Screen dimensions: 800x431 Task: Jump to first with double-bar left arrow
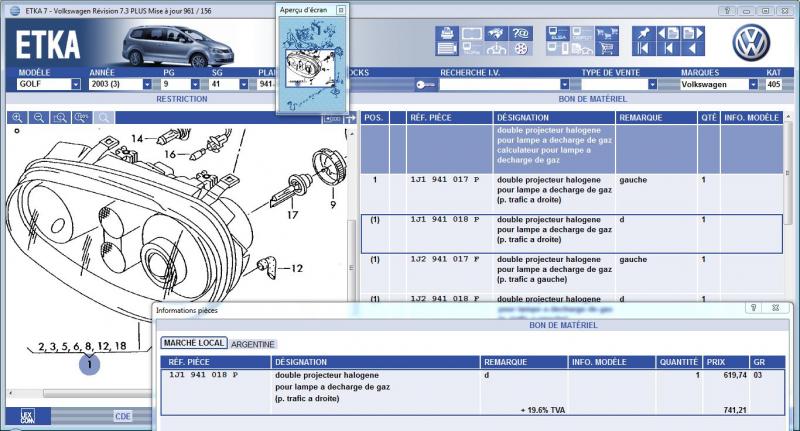(x=643, y=49)
